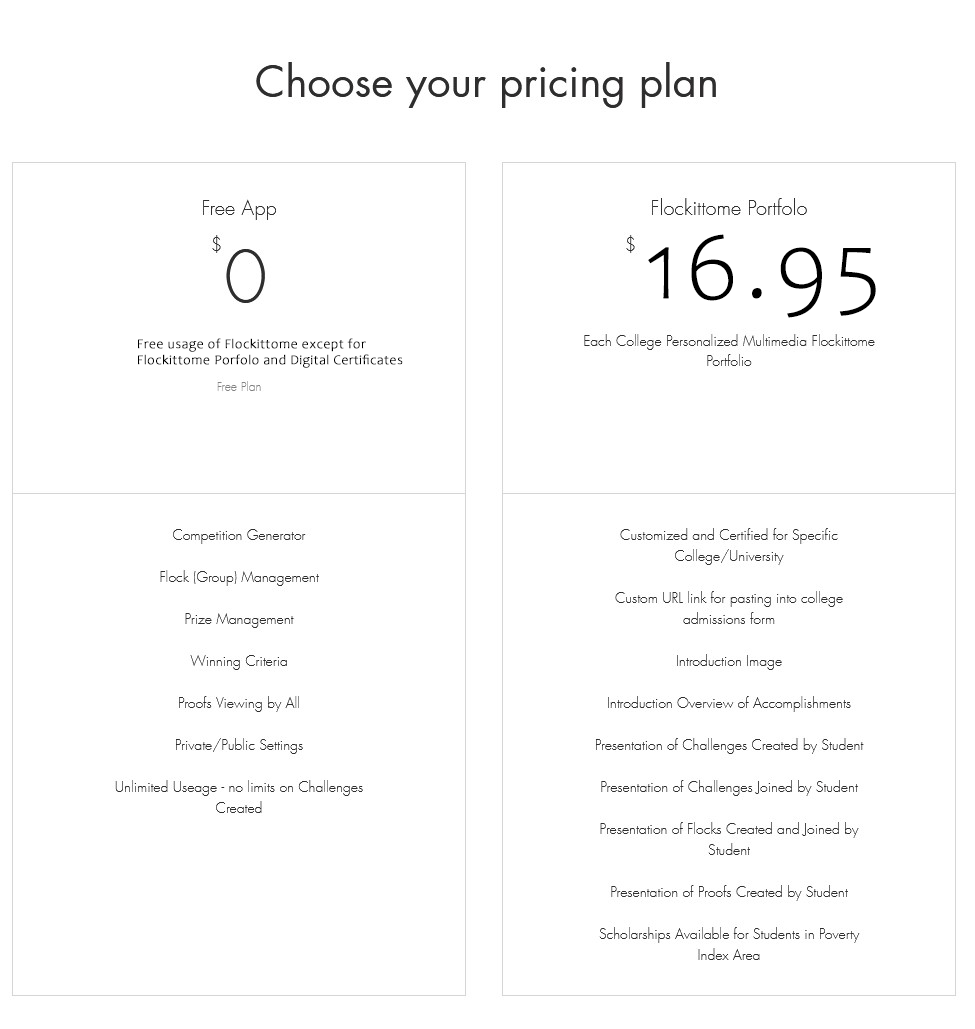Click the Introduction Image feature
This screenshot has width=975, height=1029.
tap(728, 661)
